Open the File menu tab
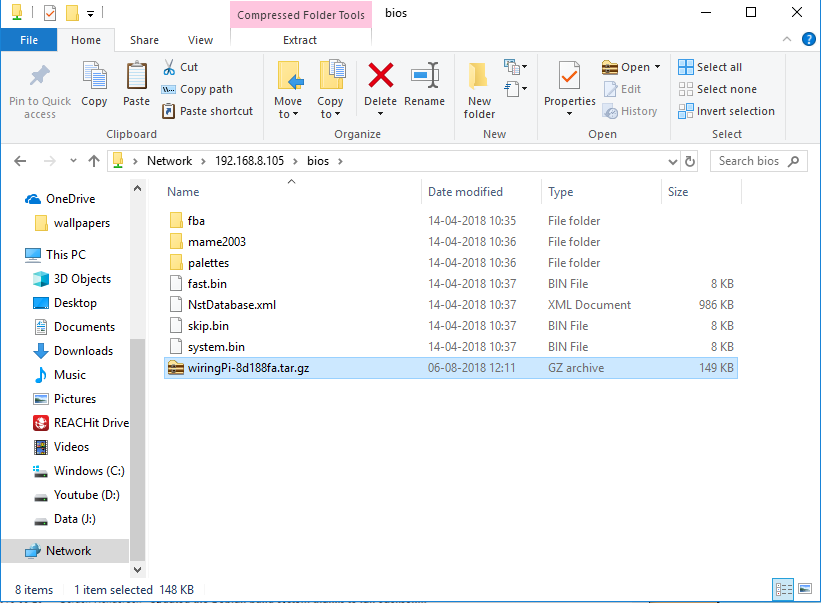The height and width of the screenshot is (603, 821). tap(29, 40)
